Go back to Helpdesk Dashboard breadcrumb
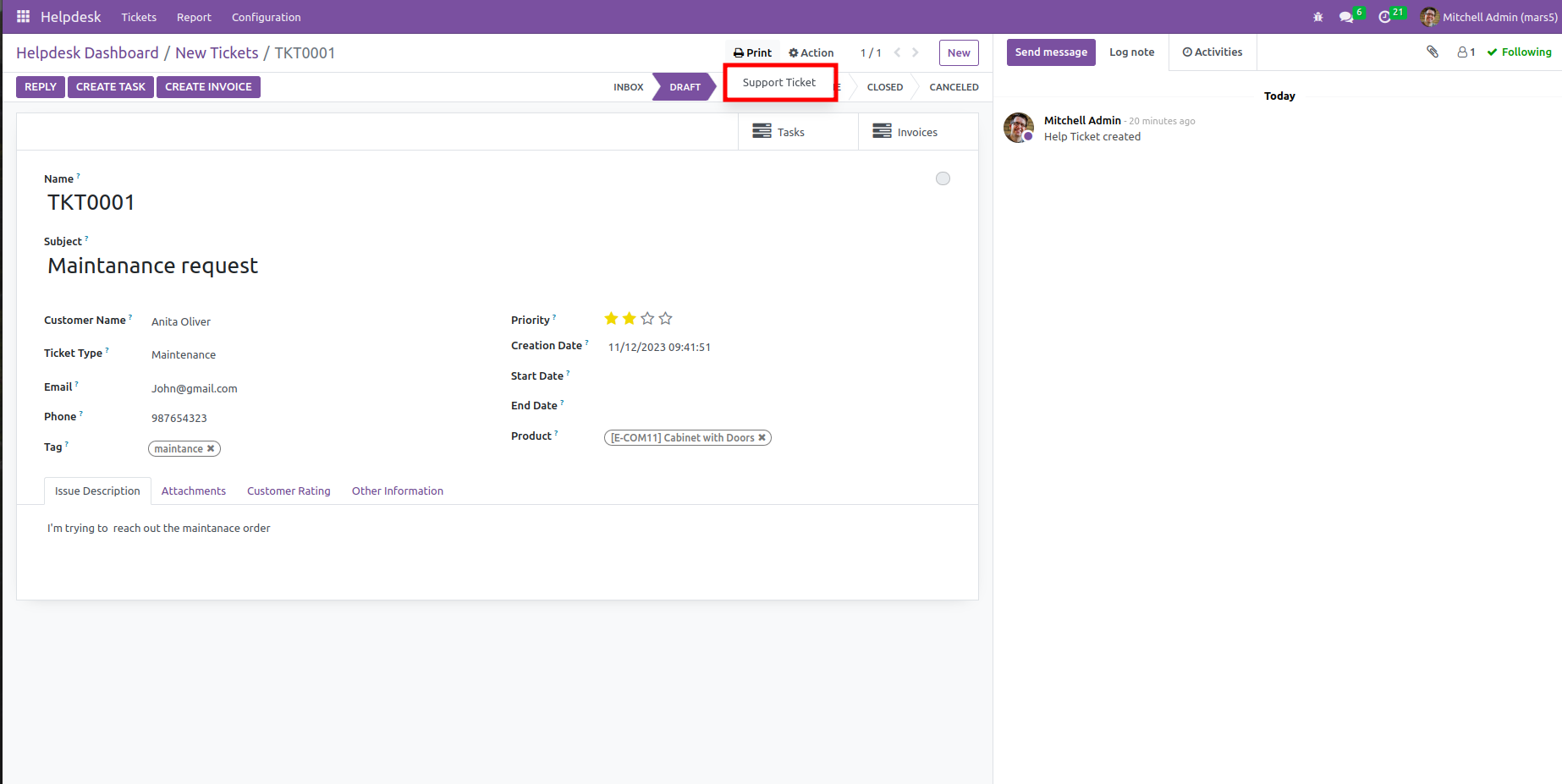The width and height of the screenshot is (1562, 784). [x=87, y=52]
